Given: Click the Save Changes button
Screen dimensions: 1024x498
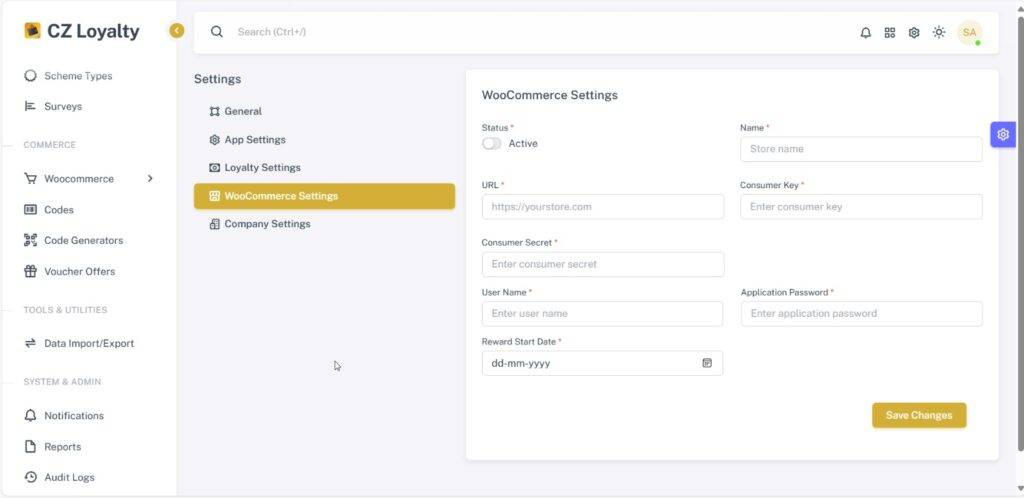Looking at the screenshot, I should [x=919, y=415].
